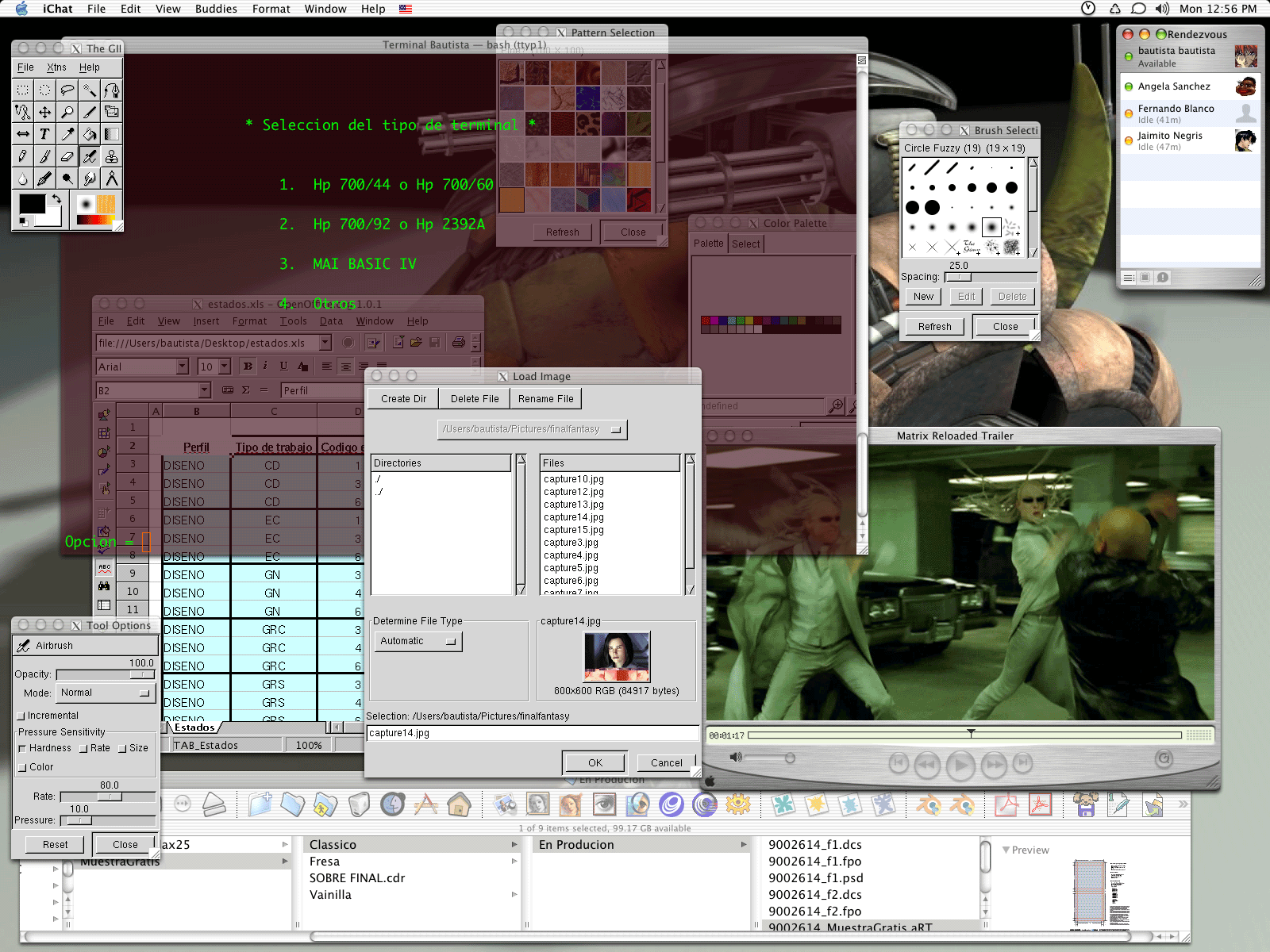Select the Text tool in GIMP toolbox
Viewport: 1270px width, 952px height.
[x=45, y=134]
